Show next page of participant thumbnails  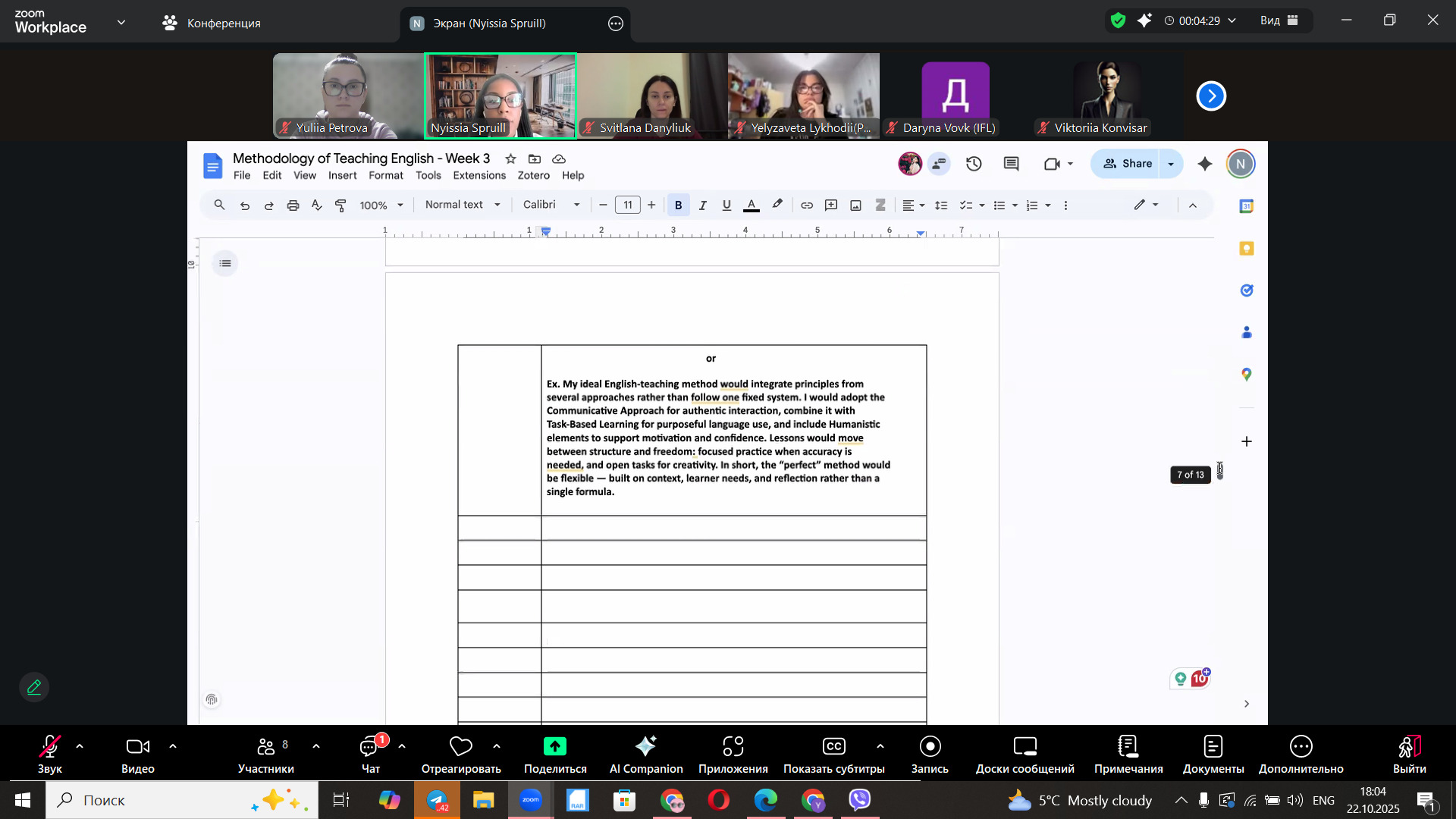click(x=1211, y=96)
